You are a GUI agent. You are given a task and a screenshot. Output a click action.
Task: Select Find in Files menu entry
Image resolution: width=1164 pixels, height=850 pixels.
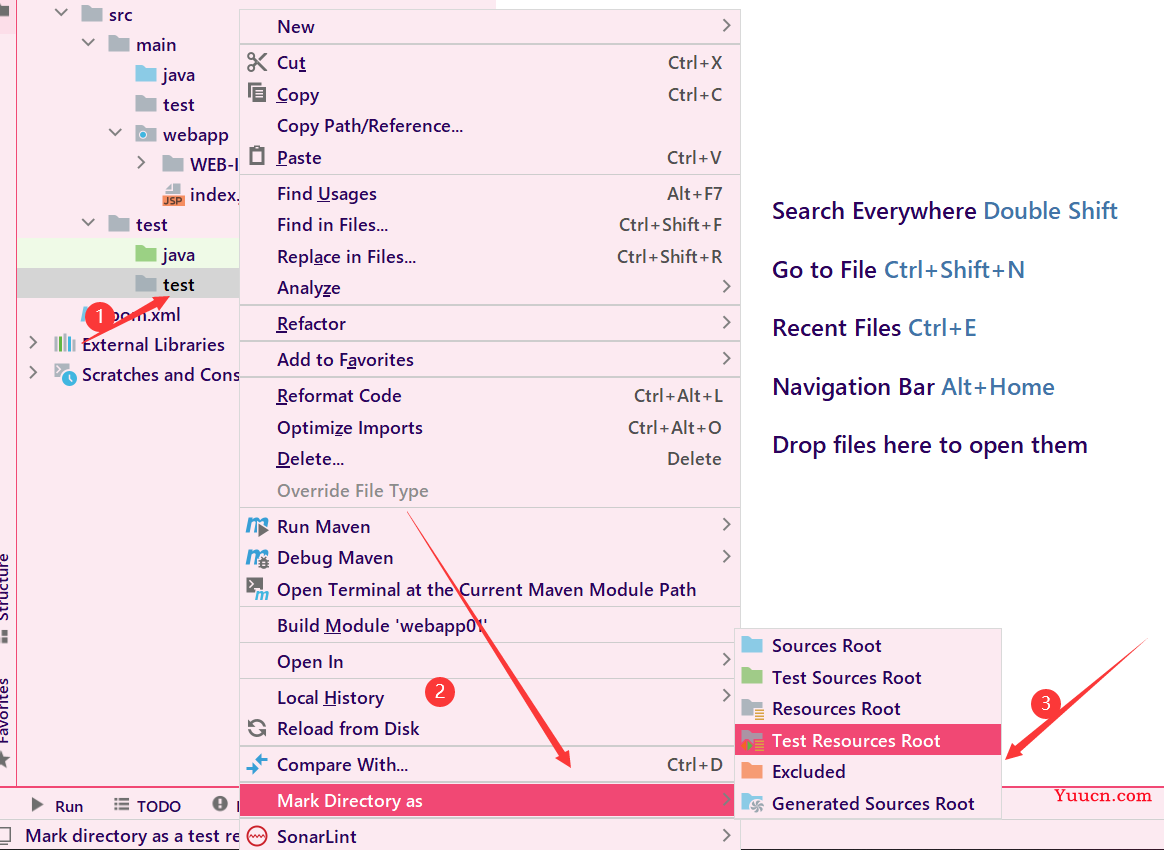point(490,224)
